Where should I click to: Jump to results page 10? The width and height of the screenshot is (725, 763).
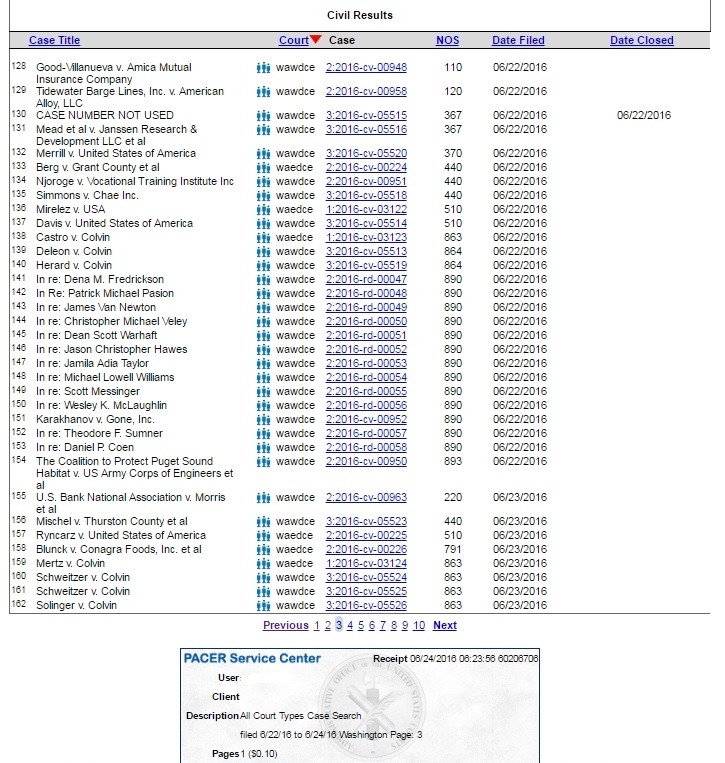pos(419,626)
